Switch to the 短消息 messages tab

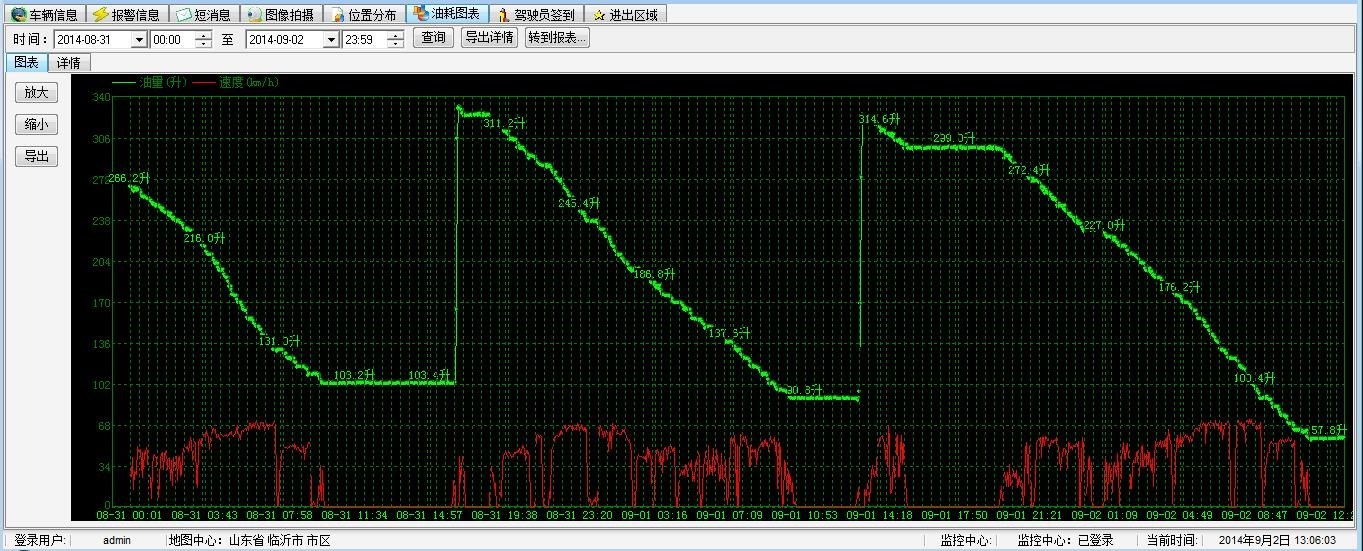pyautogui.click(x=203, y=15)
